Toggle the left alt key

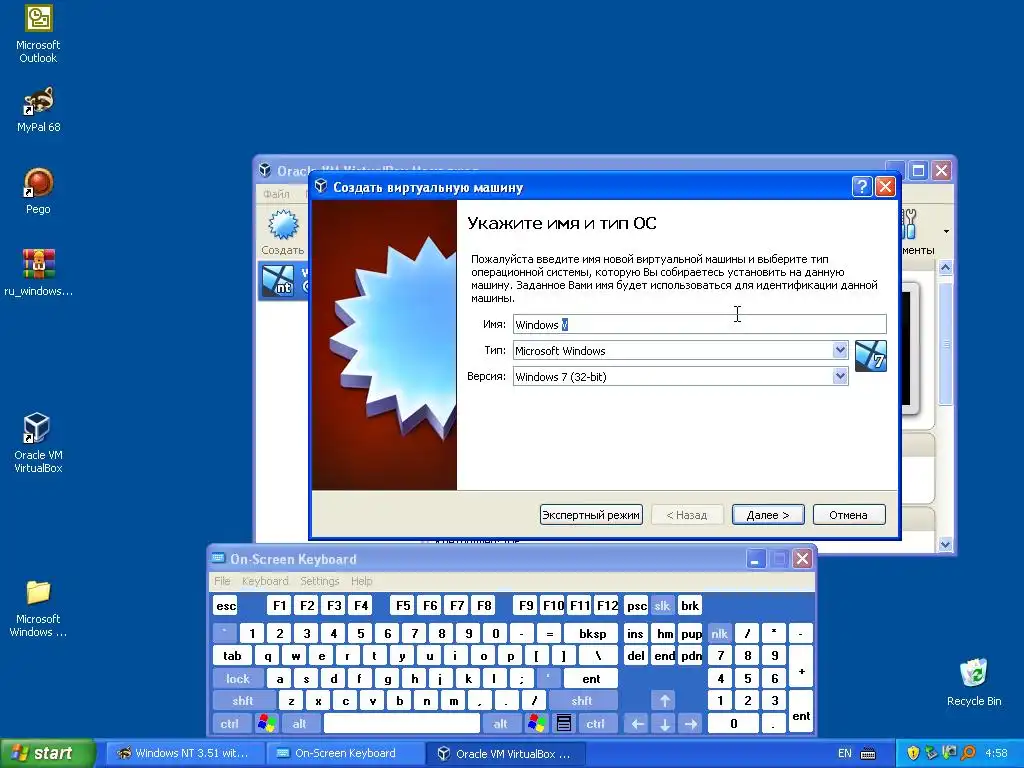tap(300, 724)
